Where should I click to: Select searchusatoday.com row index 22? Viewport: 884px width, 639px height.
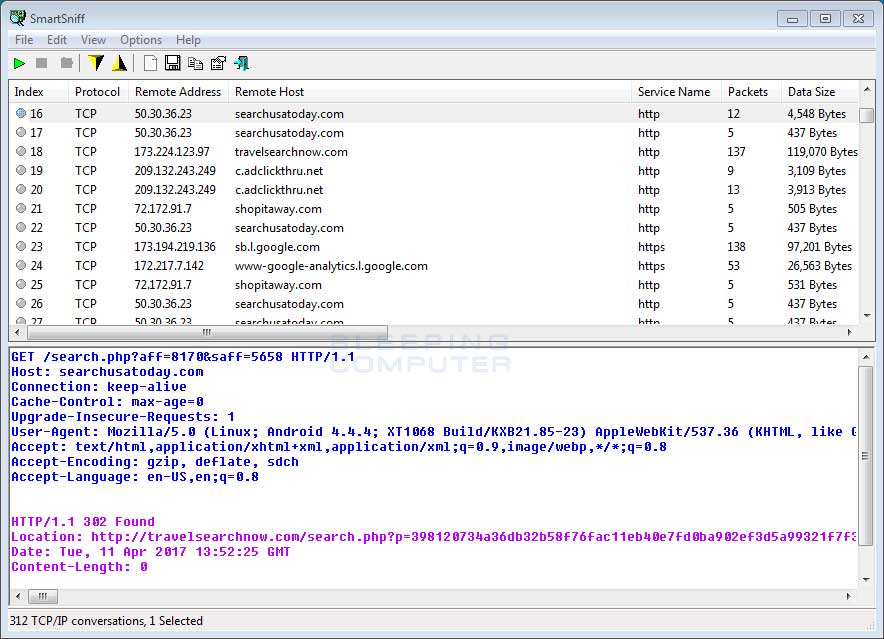tap(434, 228)
